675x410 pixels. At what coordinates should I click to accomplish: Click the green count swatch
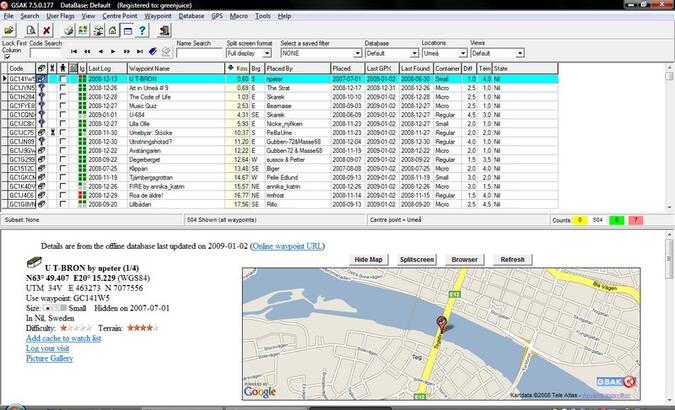pos(616,220)
